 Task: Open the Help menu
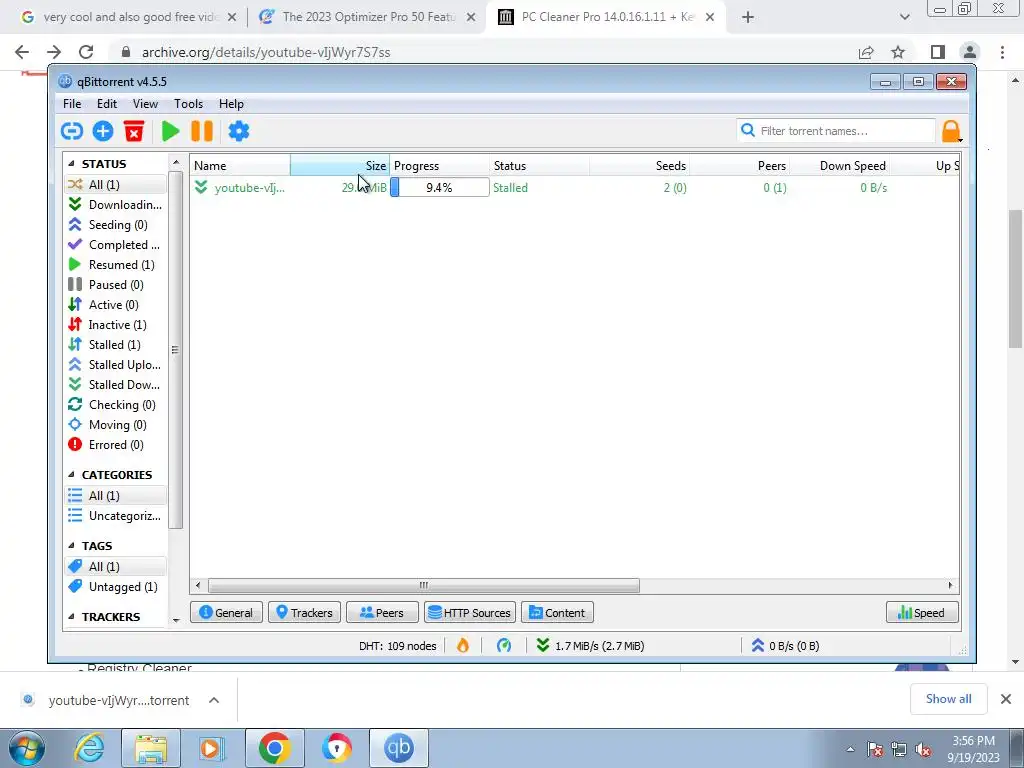231,104
